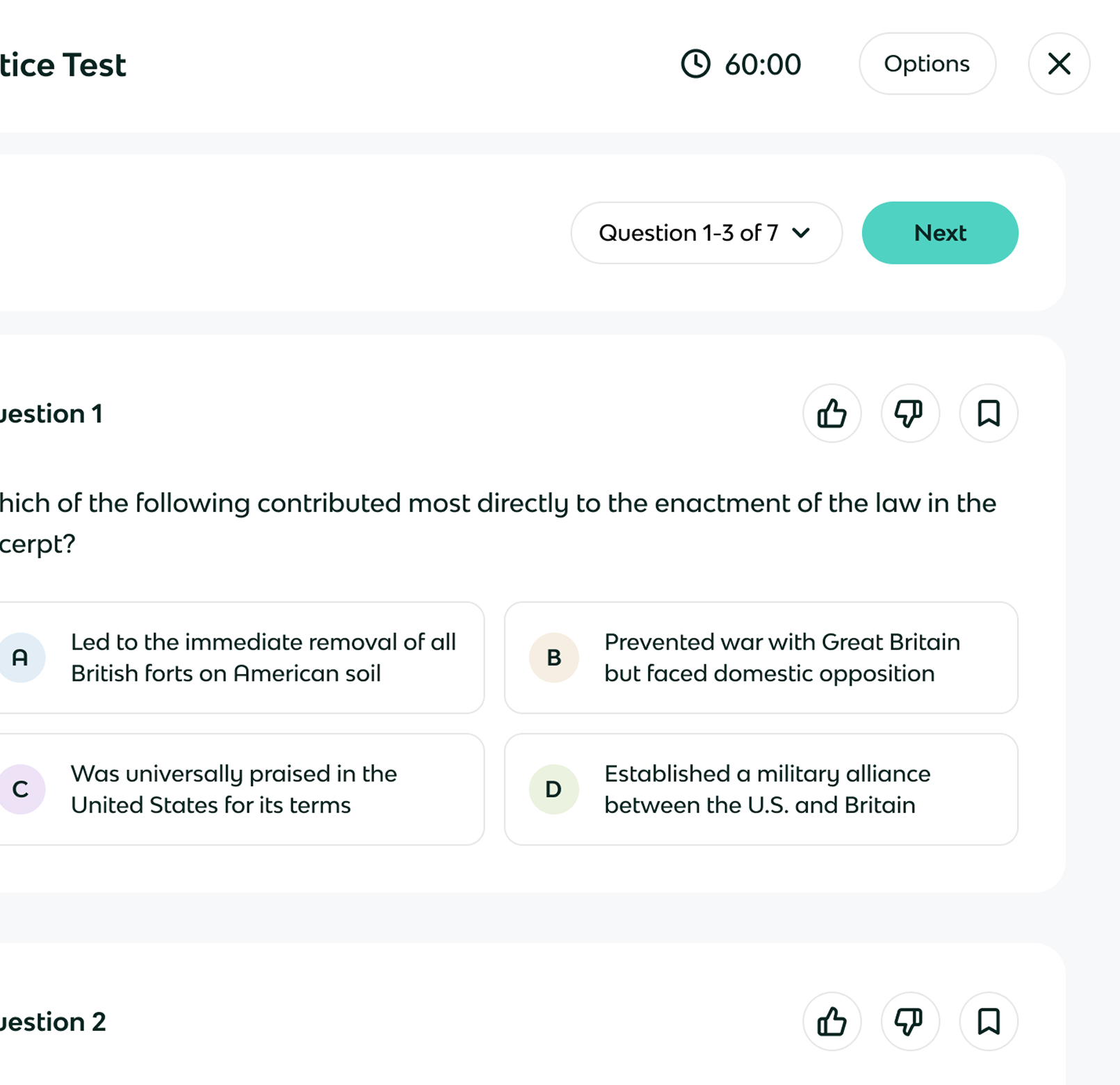Dislike Question 1 with thumbs down
Viewport: 1120px width, 1085px height.
point(909,413)
